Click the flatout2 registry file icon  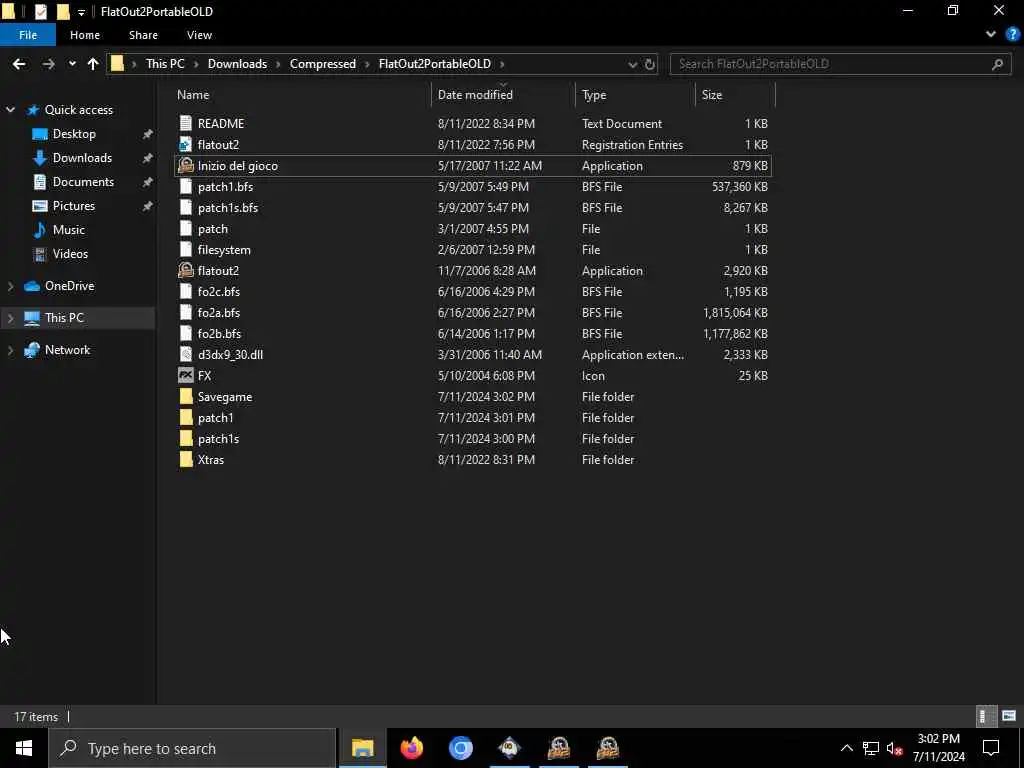point(185,144)
